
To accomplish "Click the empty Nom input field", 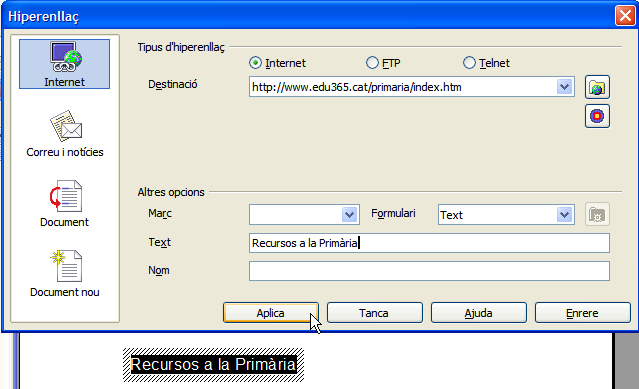I will coord(429,271).
